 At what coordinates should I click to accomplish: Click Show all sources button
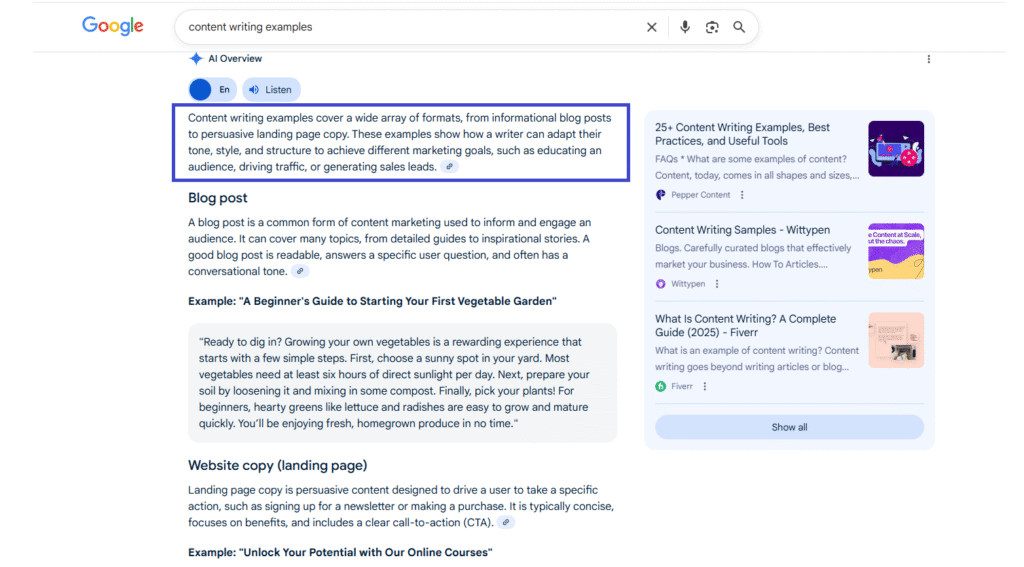pos(789,427)
